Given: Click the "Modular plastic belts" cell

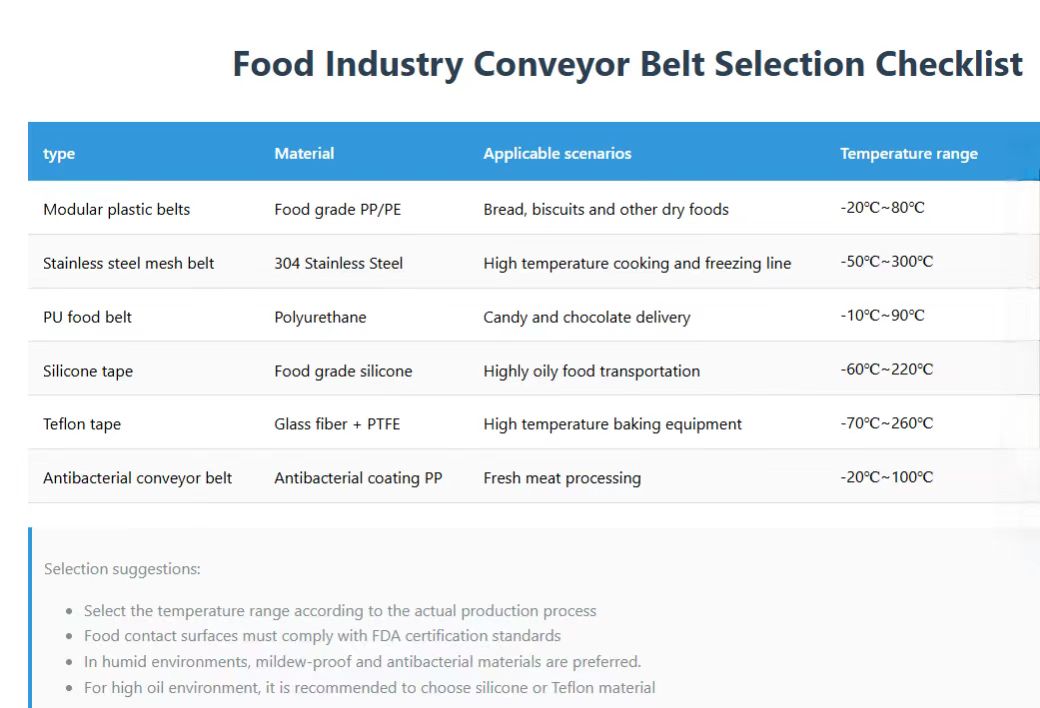Looking at the screenshot, I should pyautogui.click(x=116, y=209).
